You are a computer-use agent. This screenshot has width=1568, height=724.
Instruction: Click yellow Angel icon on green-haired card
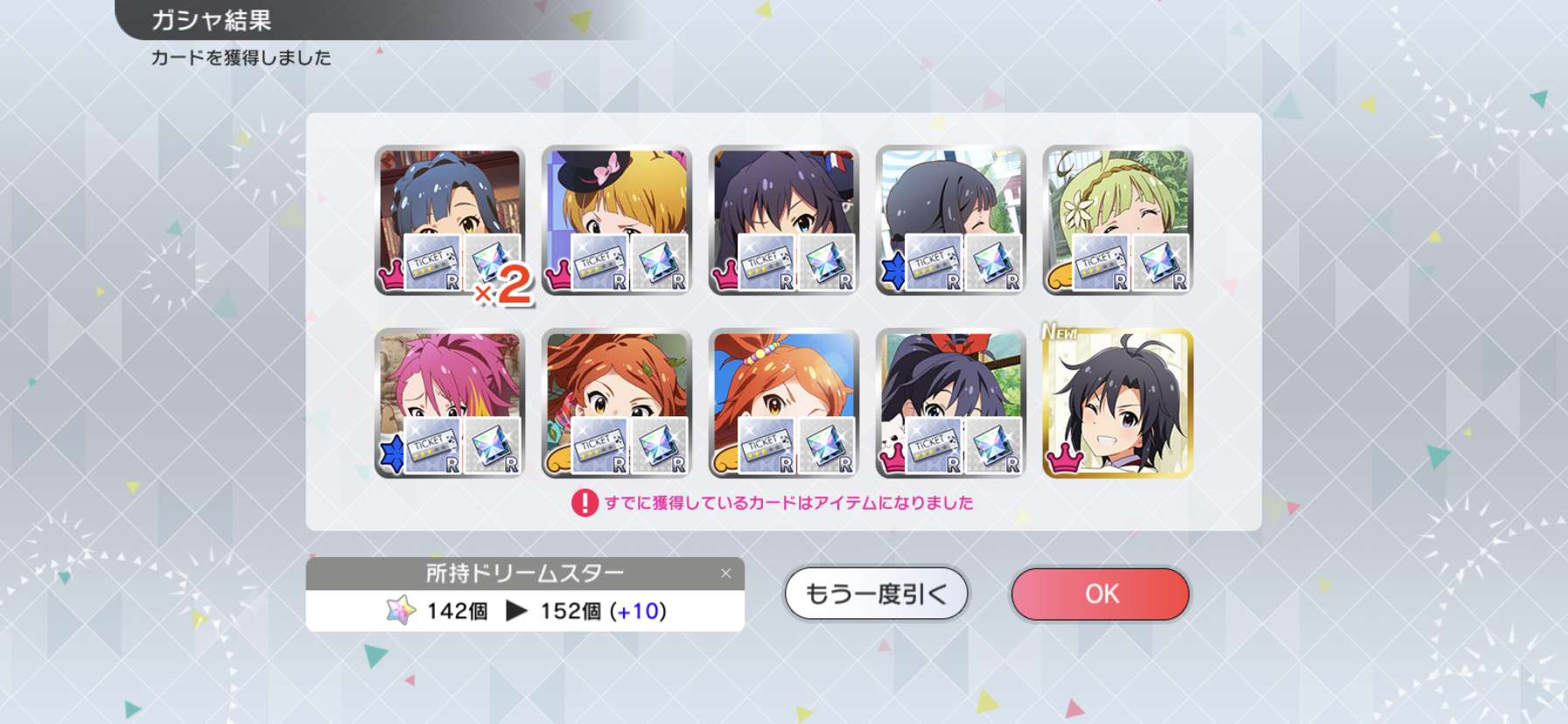tap(1059, 280)
